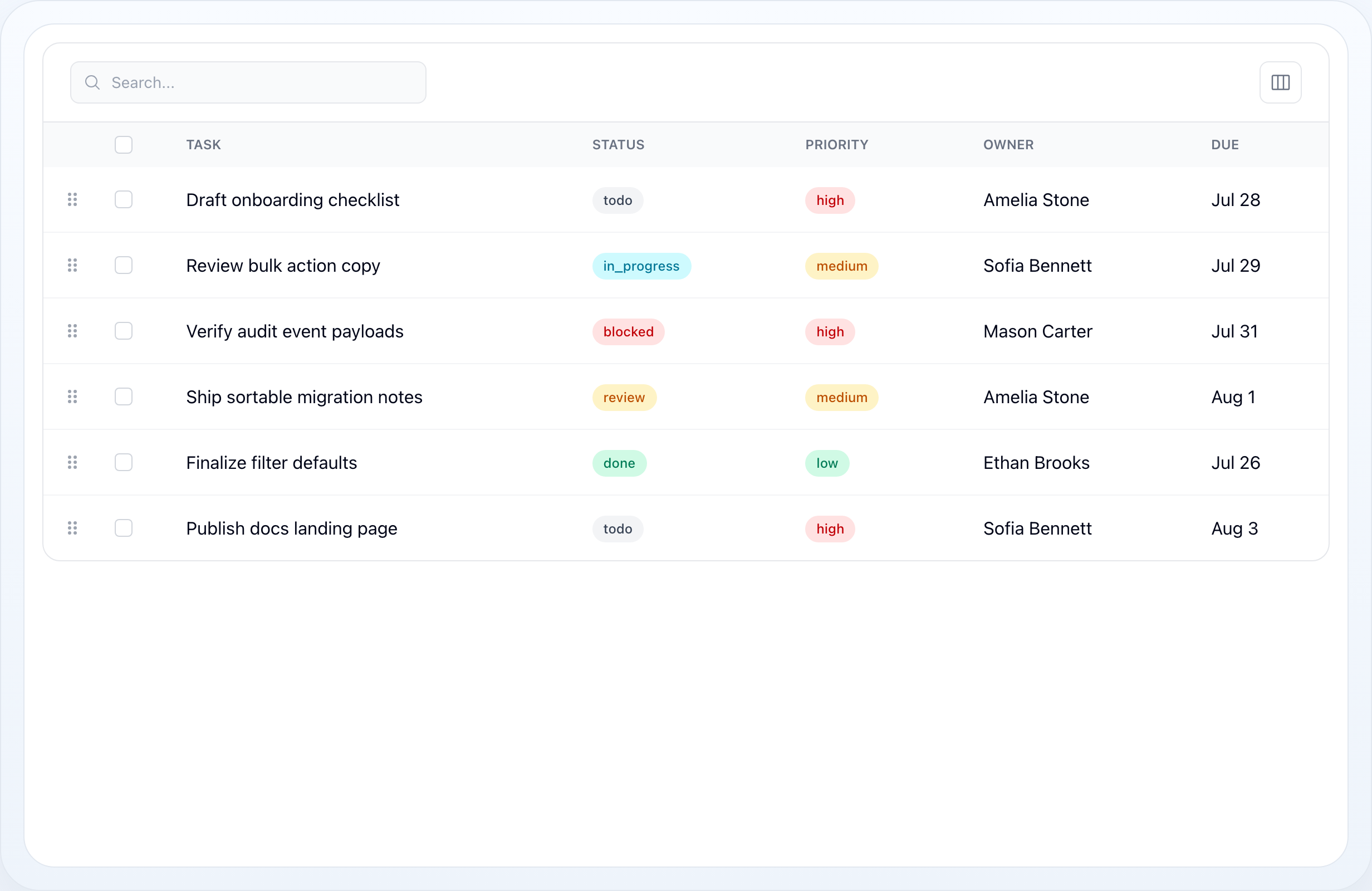Click owner Sofia Bennett on Publish docs row
The image size is (1372, 891).
click(1037, 528)
